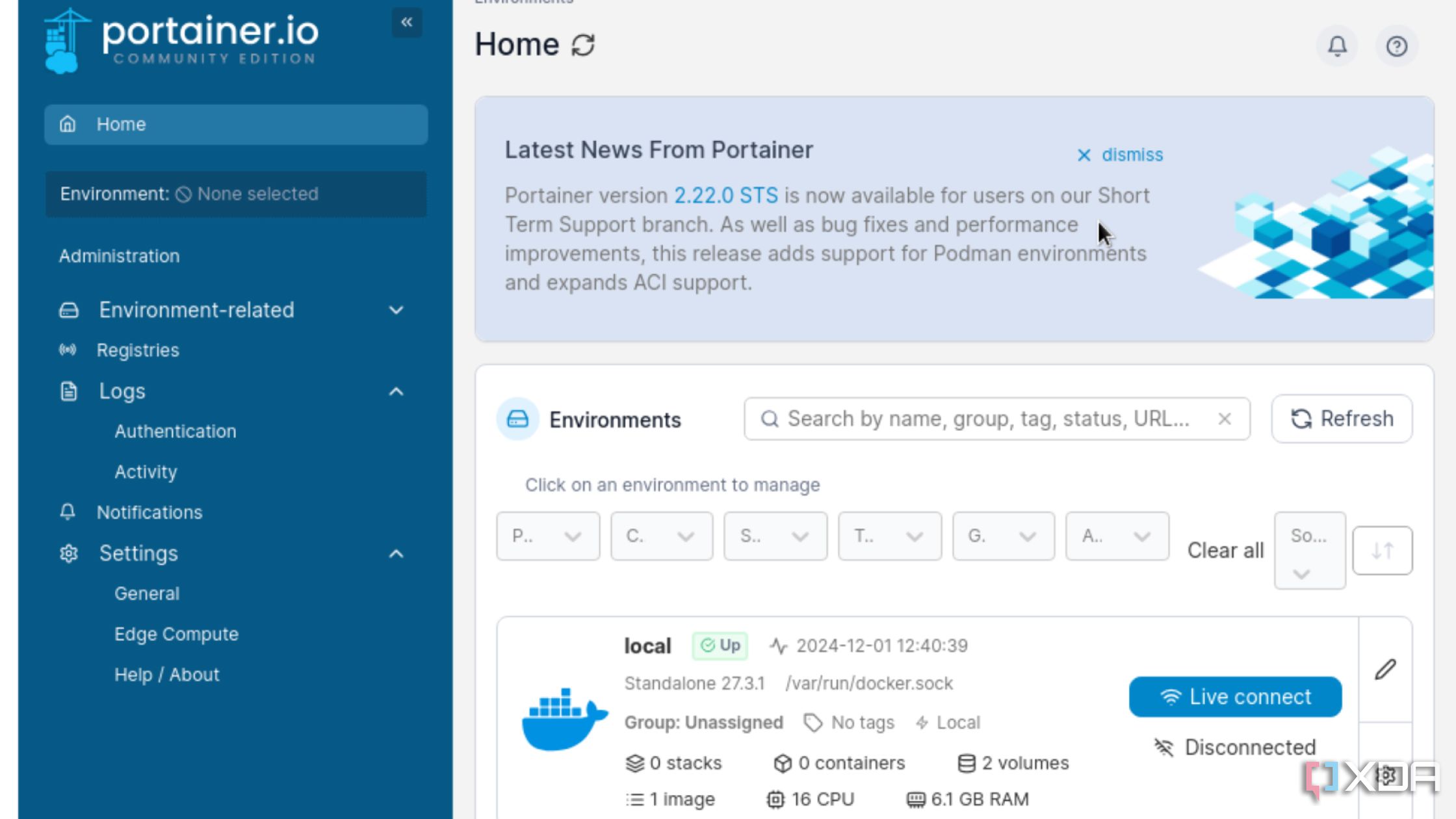Focus the environments search field

click(x=997, y=419)
